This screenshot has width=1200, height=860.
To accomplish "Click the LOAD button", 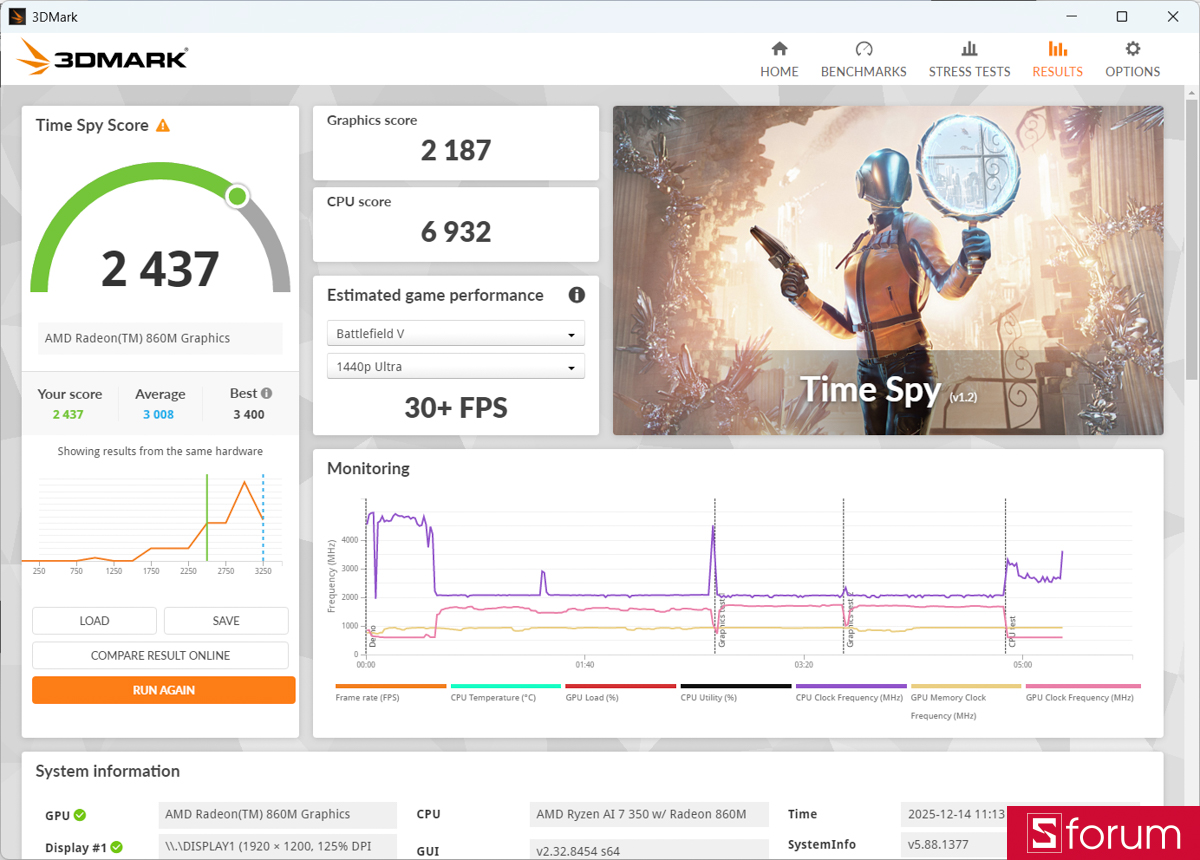I will tap(94, 620).
